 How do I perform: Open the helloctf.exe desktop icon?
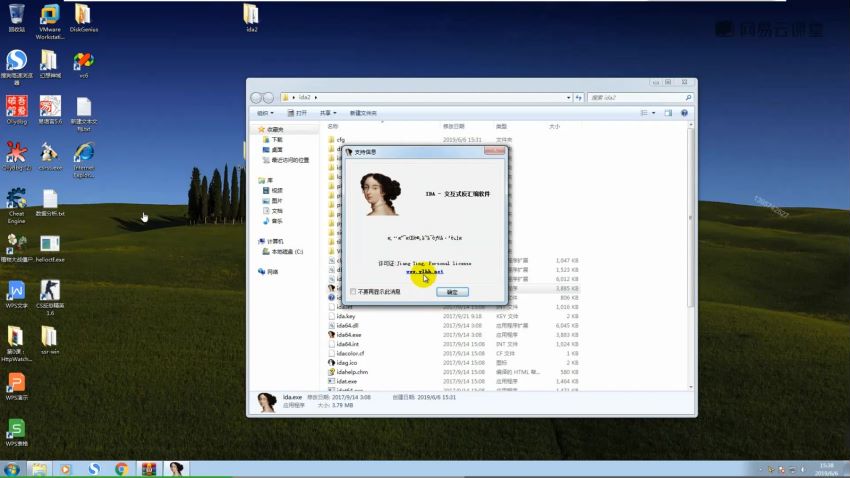[50, 249]
